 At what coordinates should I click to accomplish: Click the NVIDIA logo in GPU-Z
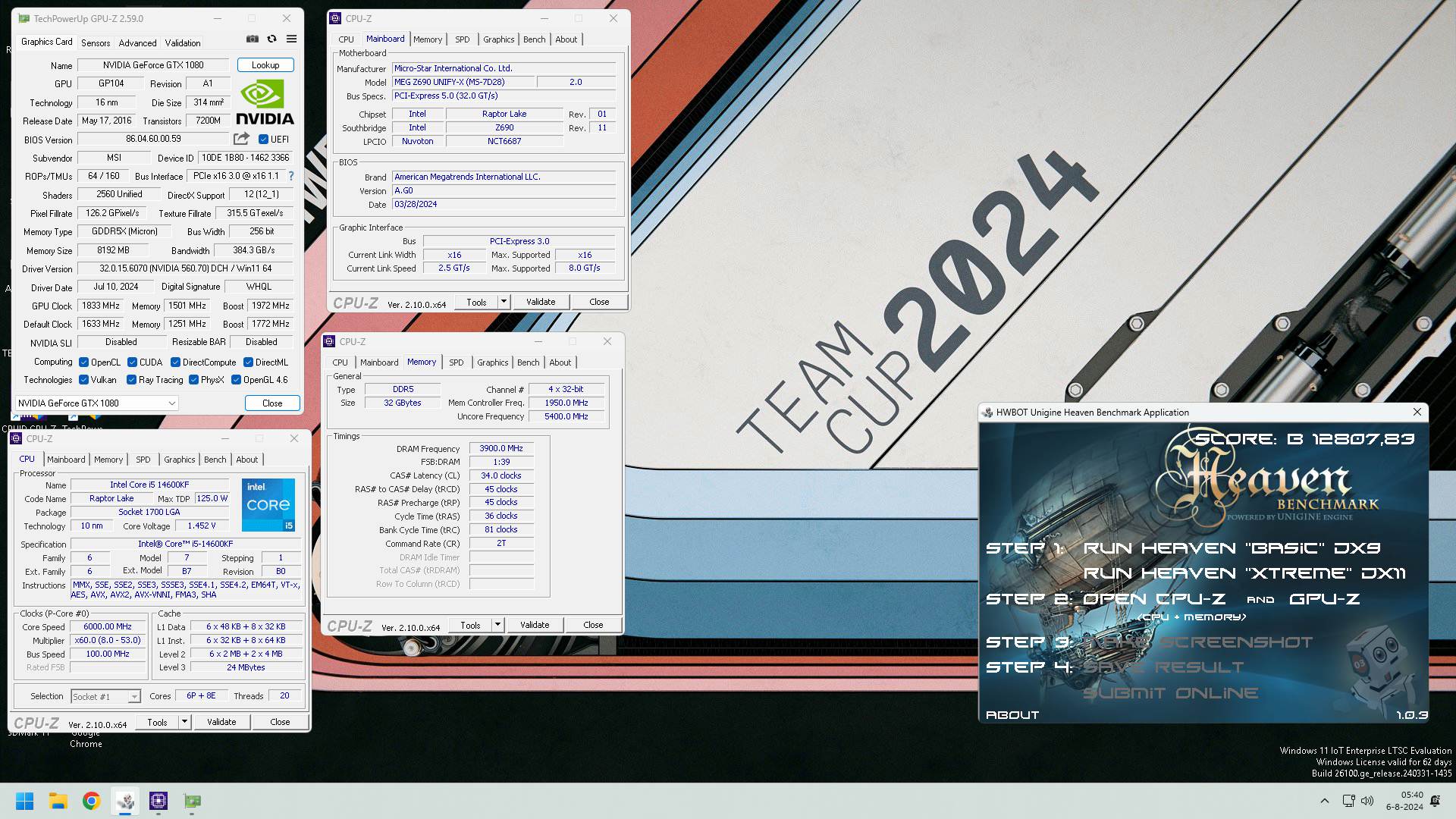point(265,103)
